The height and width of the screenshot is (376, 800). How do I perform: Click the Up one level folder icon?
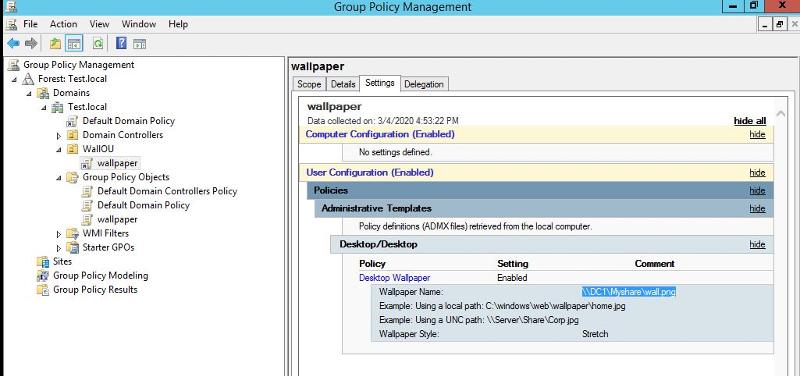point(56,43)
